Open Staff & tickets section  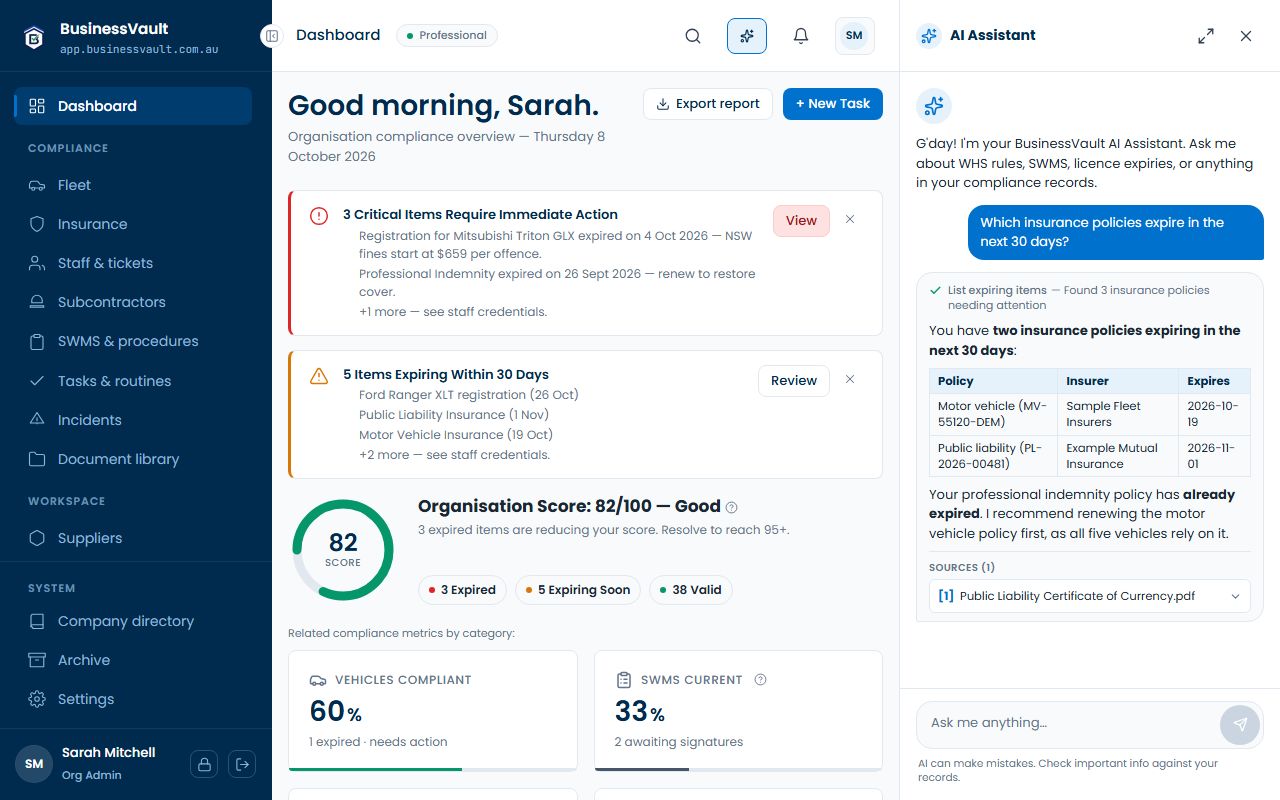click(x=133, y=263)
